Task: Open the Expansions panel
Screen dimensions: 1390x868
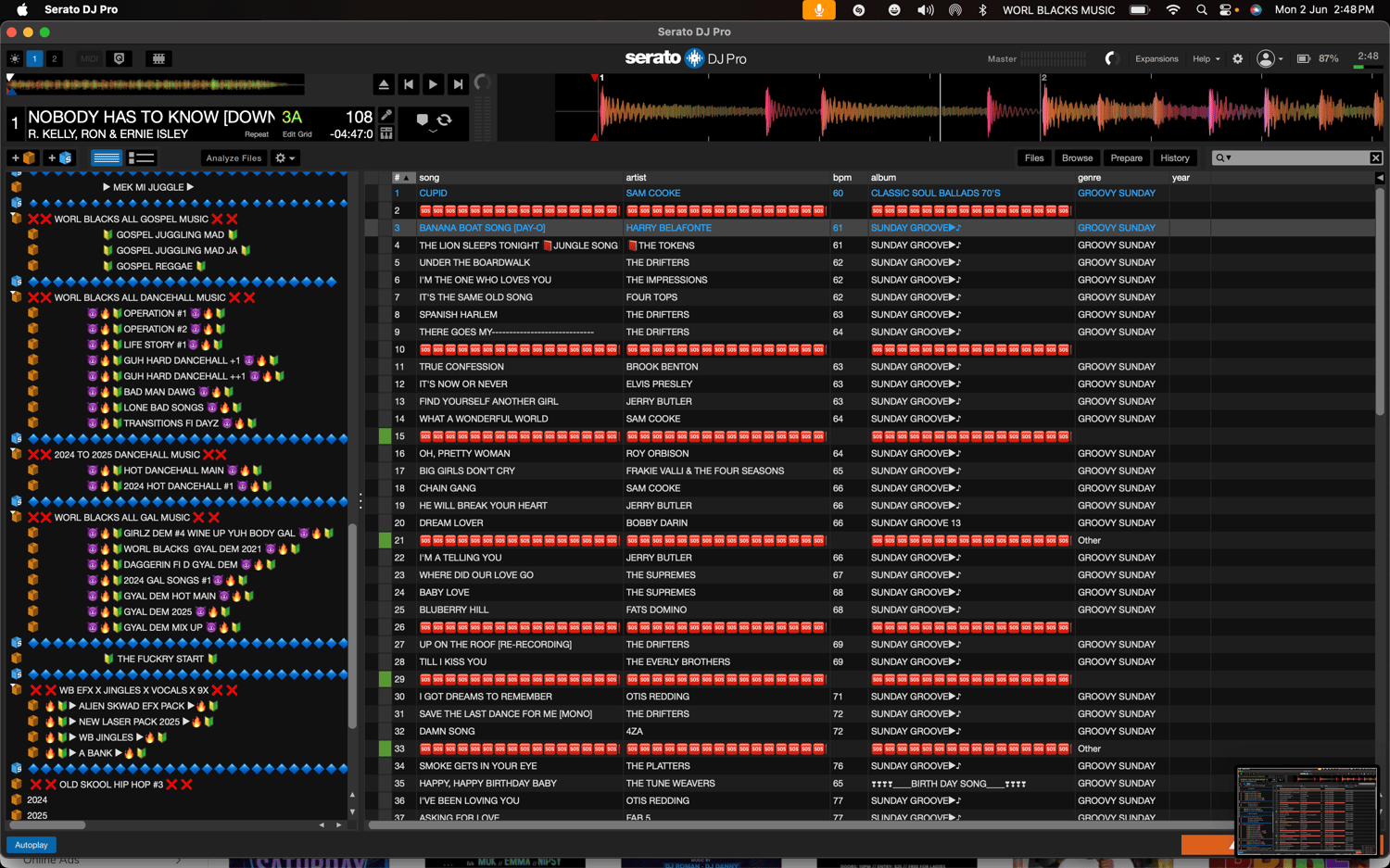Action: click(x=1156, y=58)
